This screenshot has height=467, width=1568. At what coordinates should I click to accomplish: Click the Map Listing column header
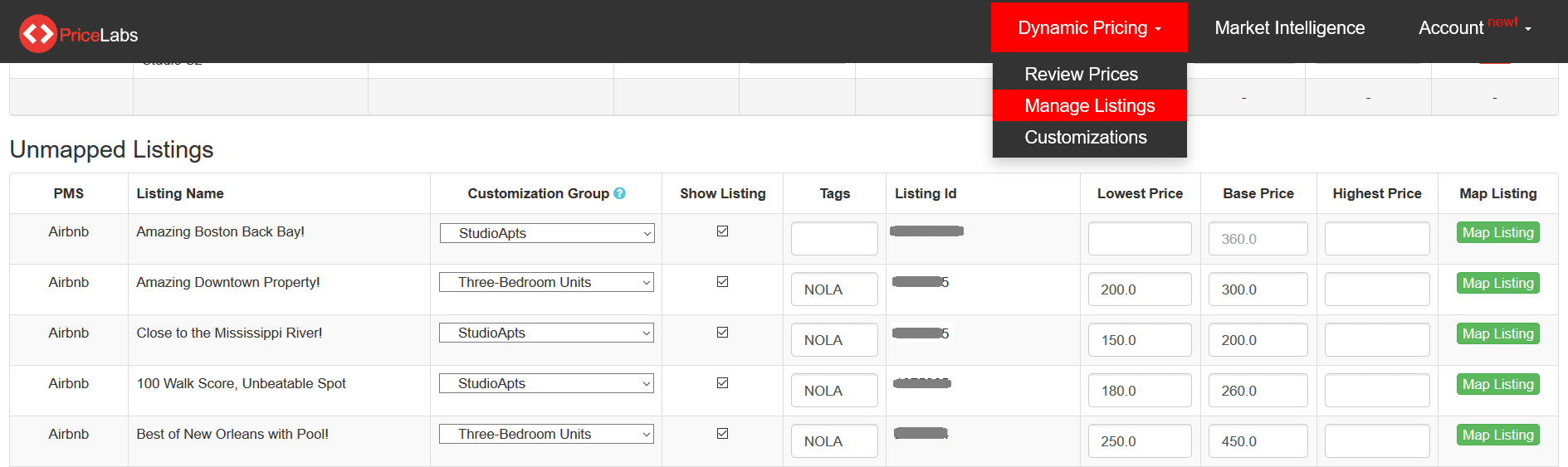1497,193
